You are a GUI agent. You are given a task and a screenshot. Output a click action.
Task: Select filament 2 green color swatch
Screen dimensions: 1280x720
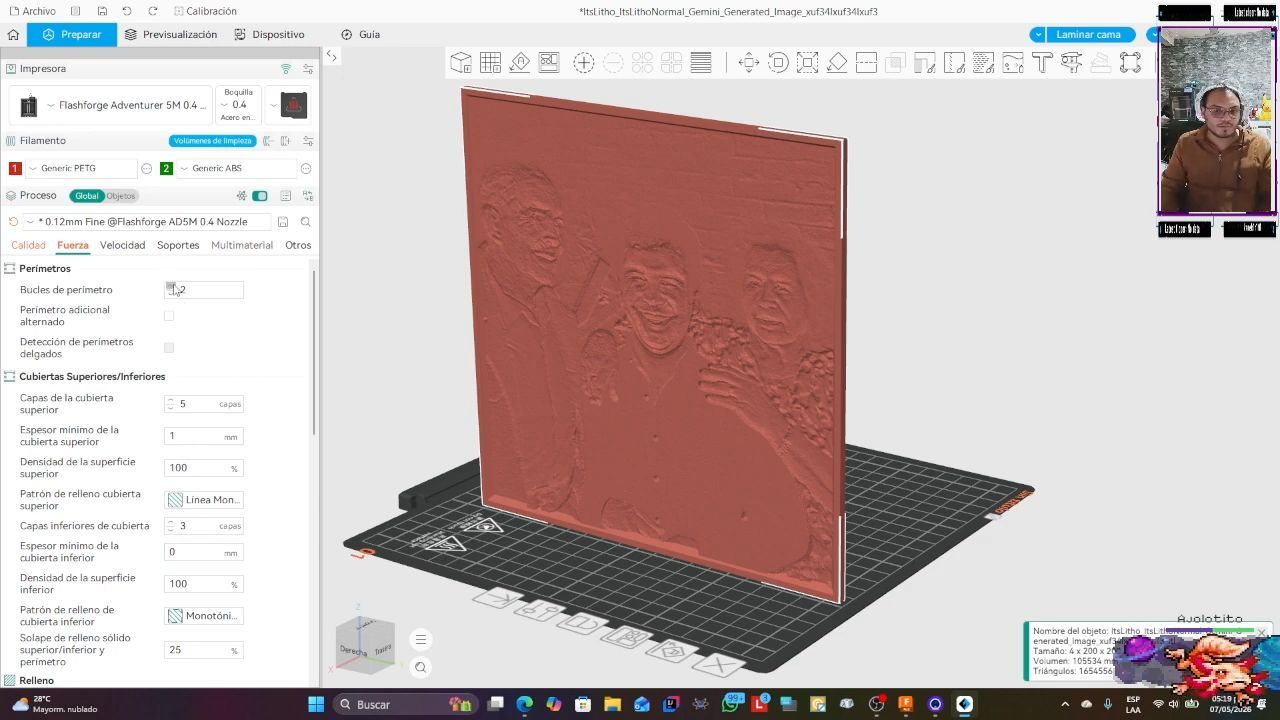click(166, 168)
